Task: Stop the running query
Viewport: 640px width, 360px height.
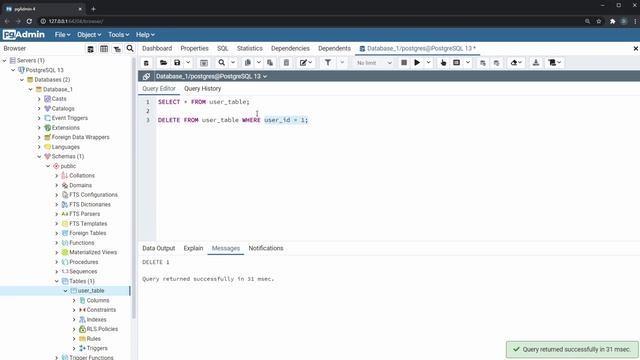Action: tap(404, 63)
